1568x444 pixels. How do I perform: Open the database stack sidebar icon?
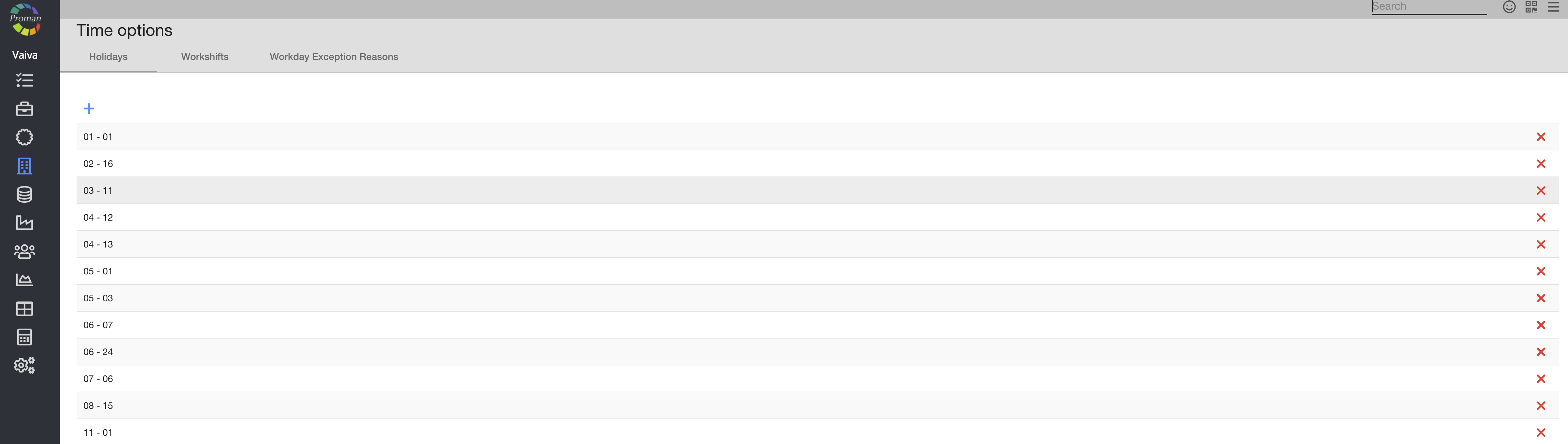click(24, 195)
